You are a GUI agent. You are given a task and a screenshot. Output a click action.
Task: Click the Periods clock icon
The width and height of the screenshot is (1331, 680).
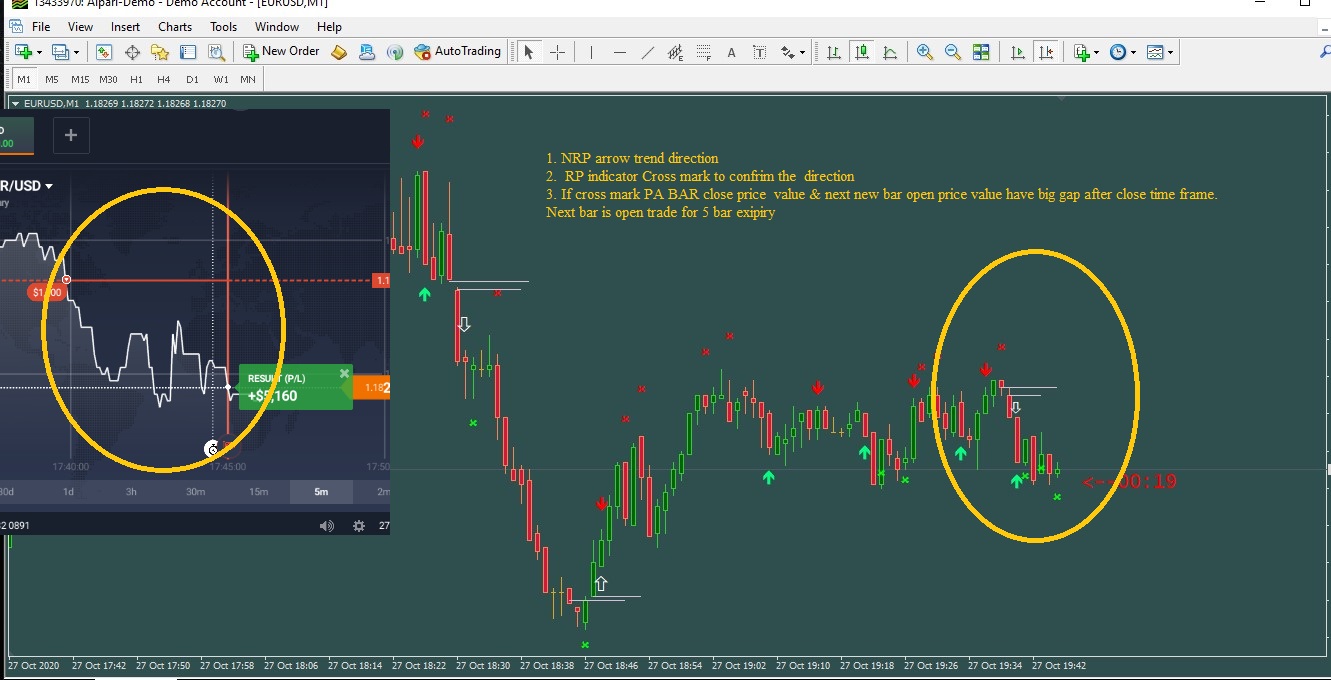pos(1118,52)
